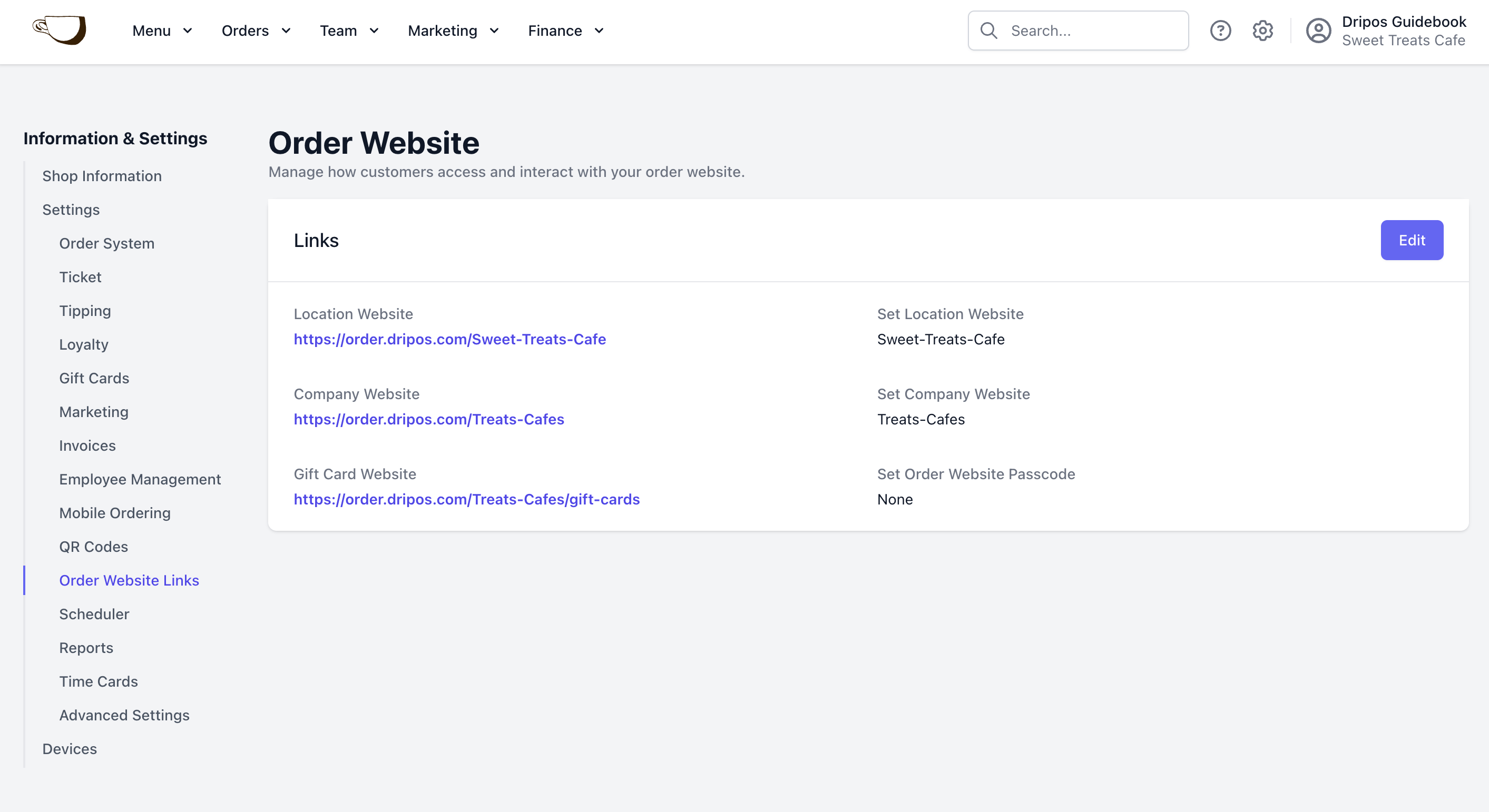Click the Dripos coffee cup logo

[60, 30]
